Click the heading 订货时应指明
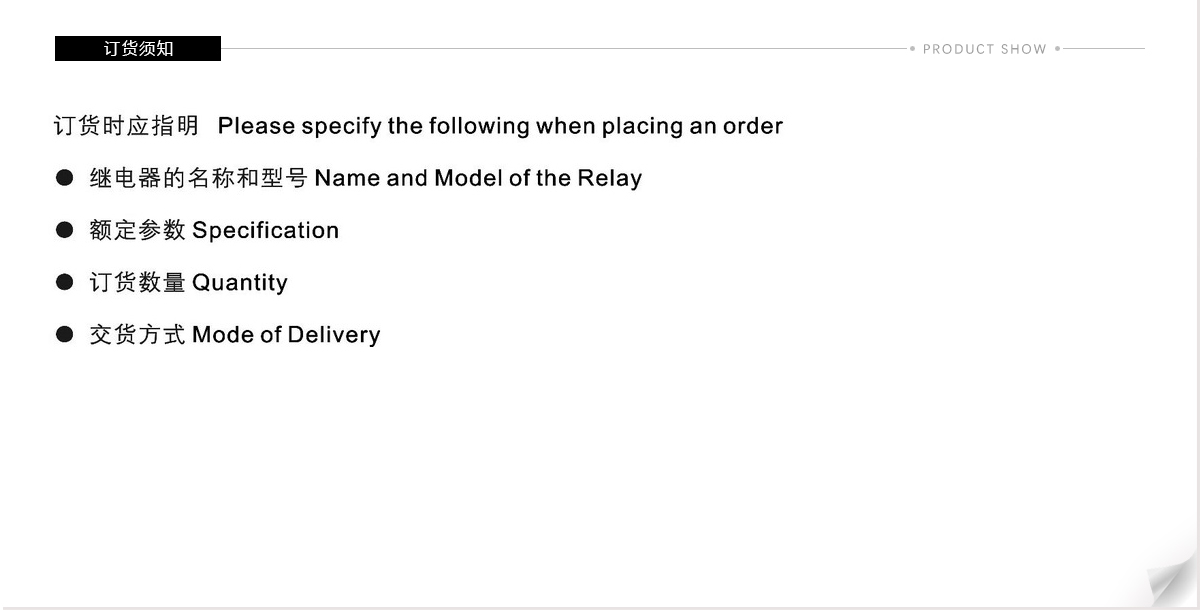The height and width of the screenshot is (610, 1200). click(126, 126)
